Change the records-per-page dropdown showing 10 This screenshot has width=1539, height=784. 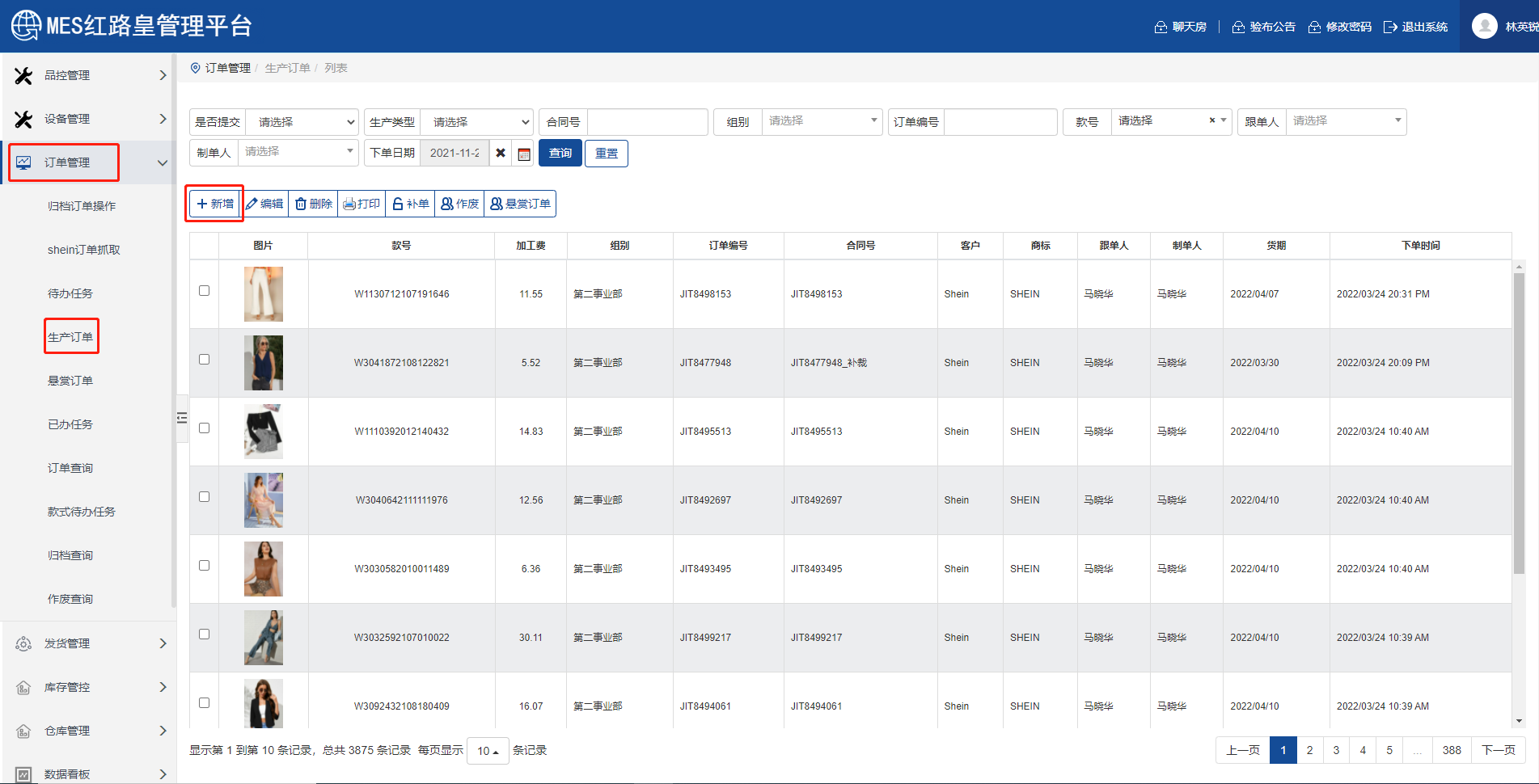(x=488, y=751)
